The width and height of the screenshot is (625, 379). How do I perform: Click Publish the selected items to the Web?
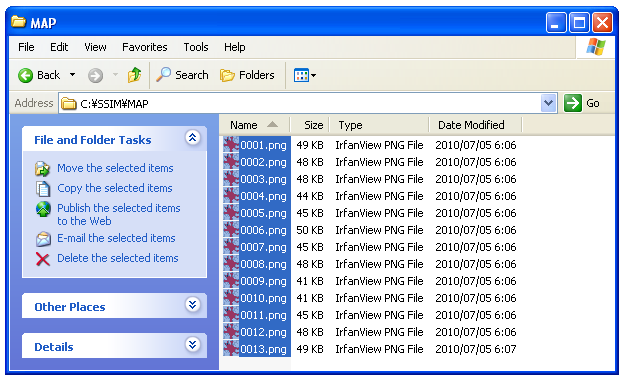[119, 214]
